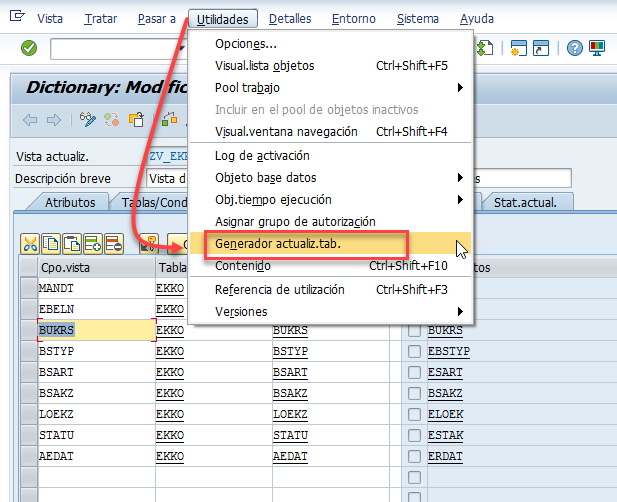Click the Paste clipboard icon

point(72,244)
